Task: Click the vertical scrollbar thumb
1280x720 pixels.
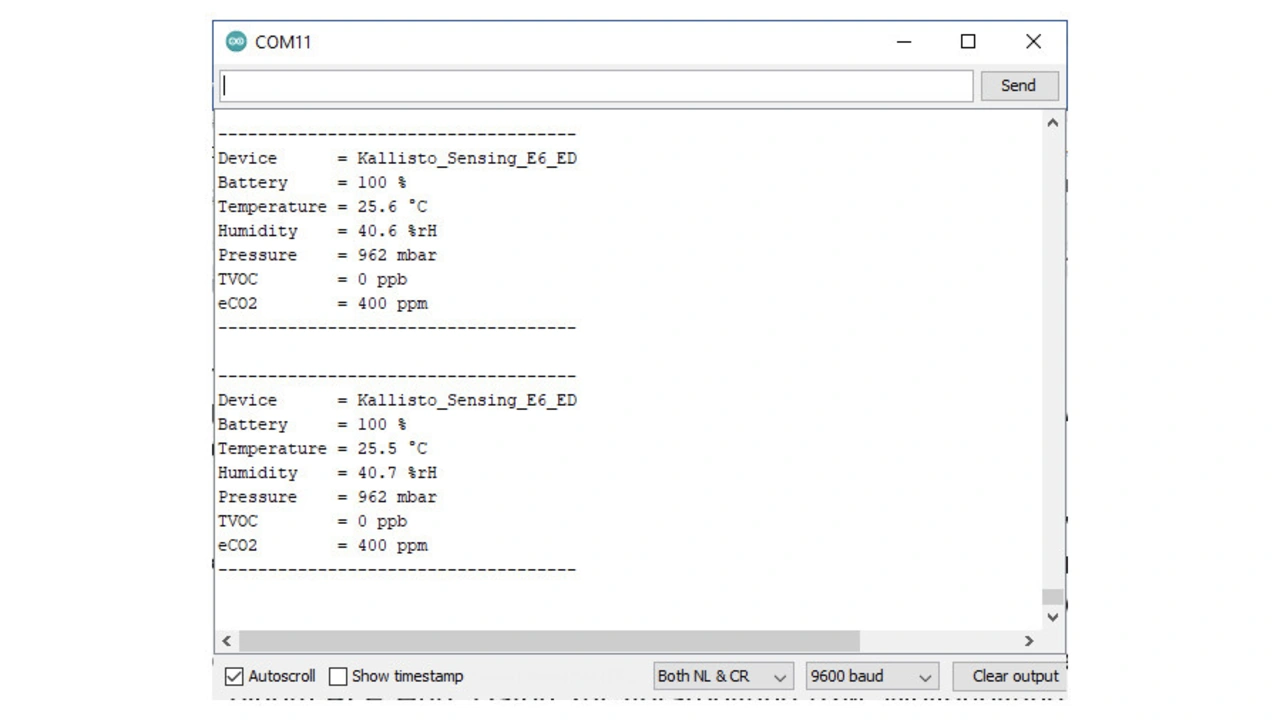Action: click(x=1052, y=597)
